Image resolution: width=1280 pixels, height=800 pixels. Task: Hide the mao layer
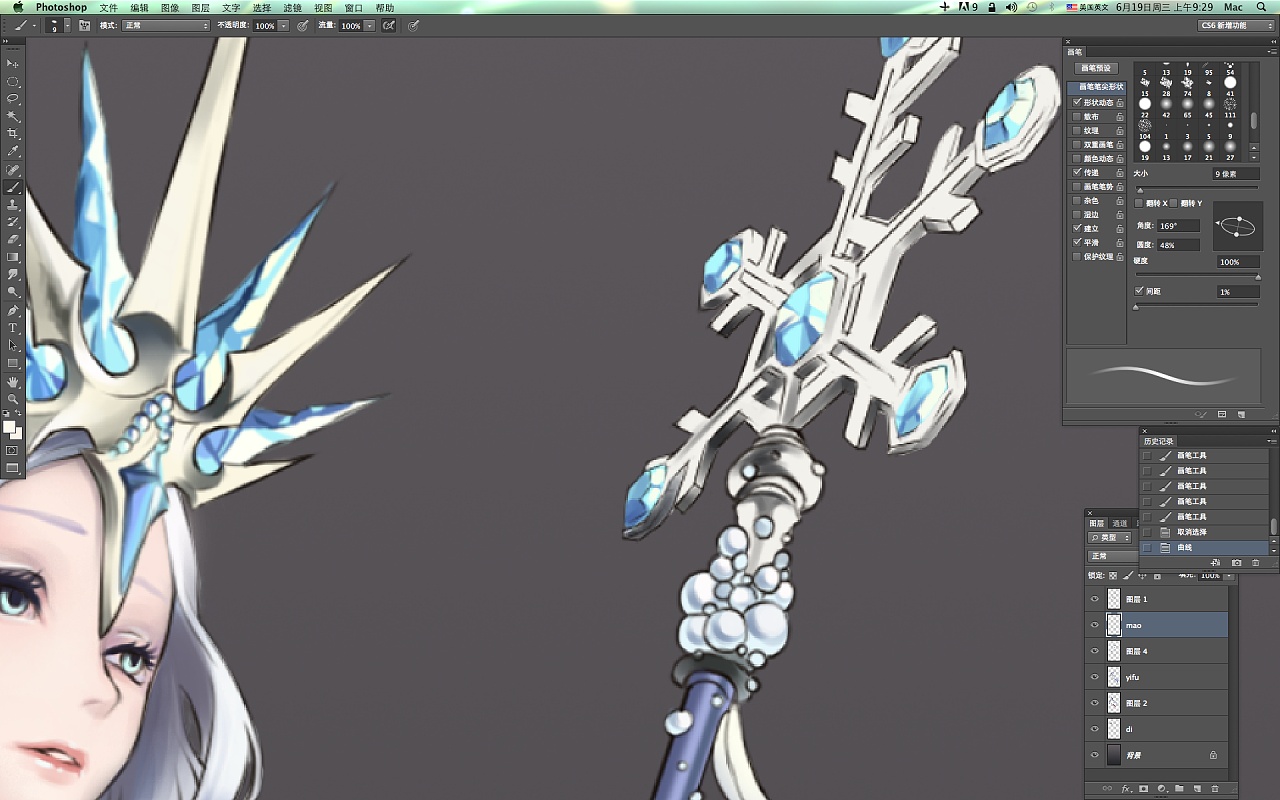tap(1095, 625)
